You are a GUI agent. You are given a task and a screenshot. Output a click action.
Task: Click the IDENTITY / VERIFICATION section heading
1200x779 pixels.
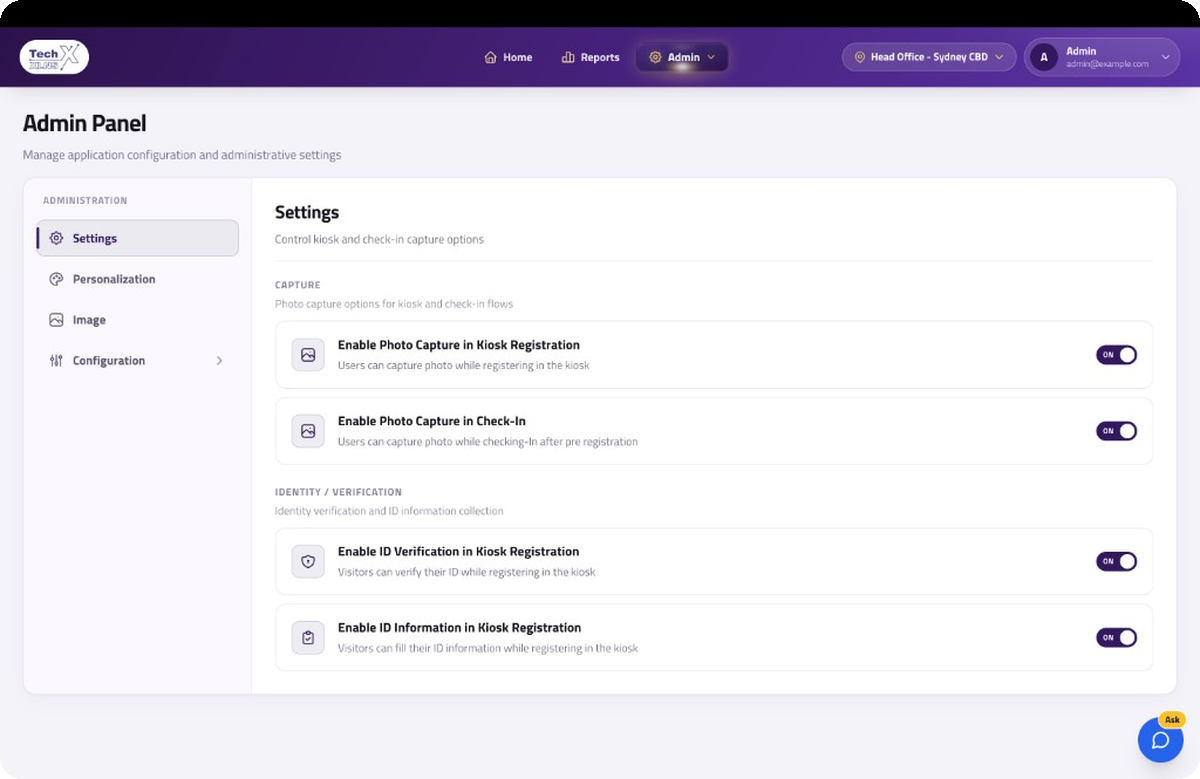338,492
